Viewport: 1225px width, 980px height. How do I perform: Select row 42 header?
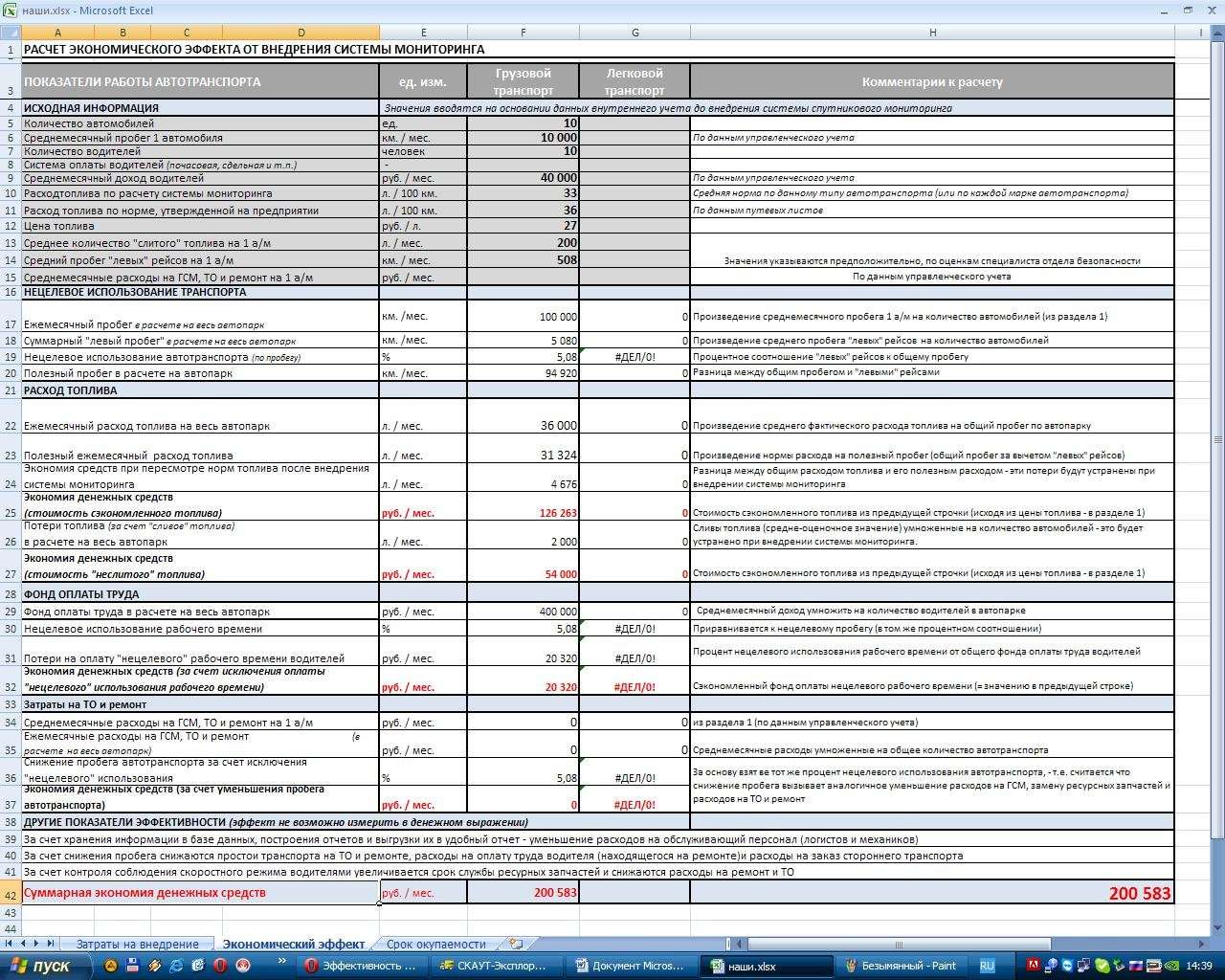pyautogui.click(x=11, y=894)
